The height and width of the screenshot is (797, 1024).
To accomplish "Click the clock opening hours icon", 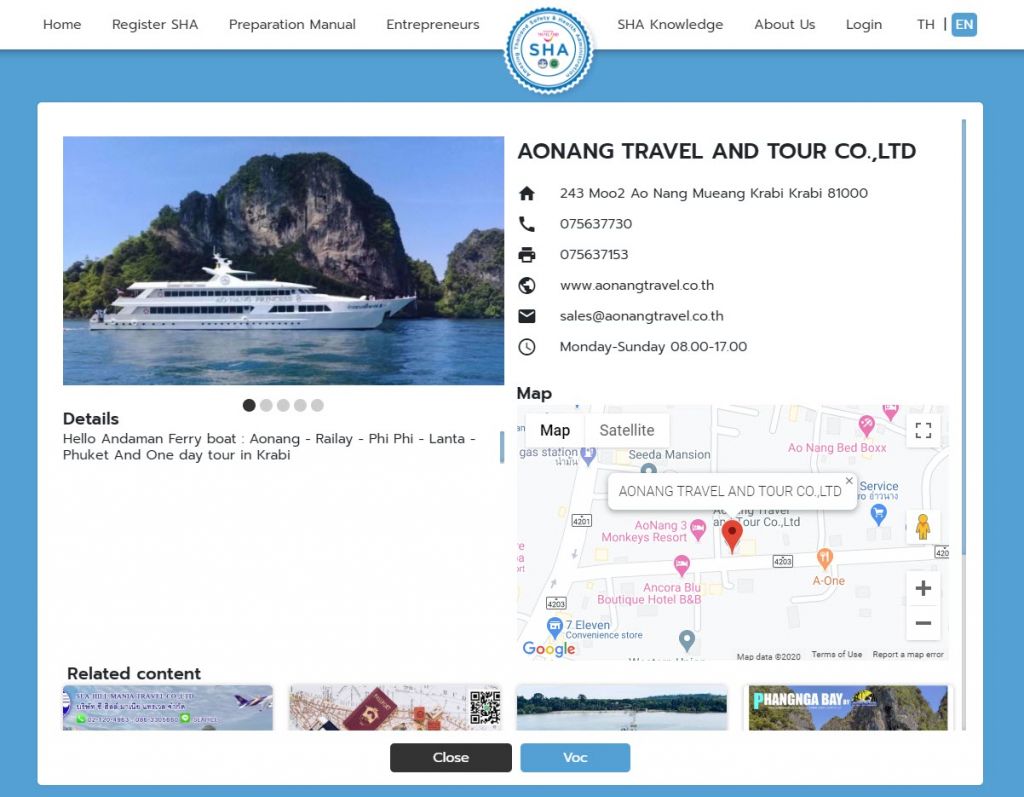I will [x=526, y=347].
